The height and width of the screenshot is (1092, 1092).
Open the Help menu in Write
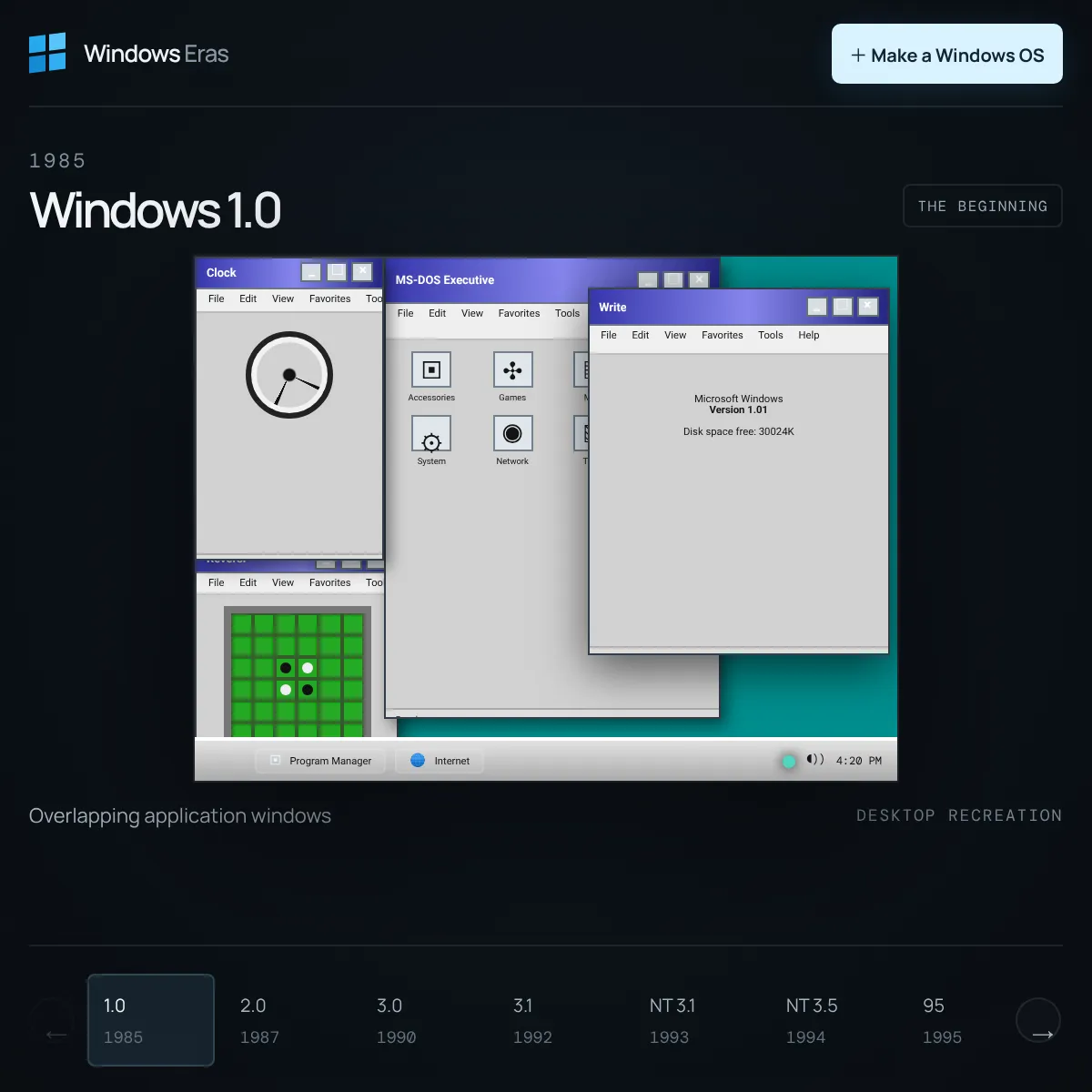809,335
